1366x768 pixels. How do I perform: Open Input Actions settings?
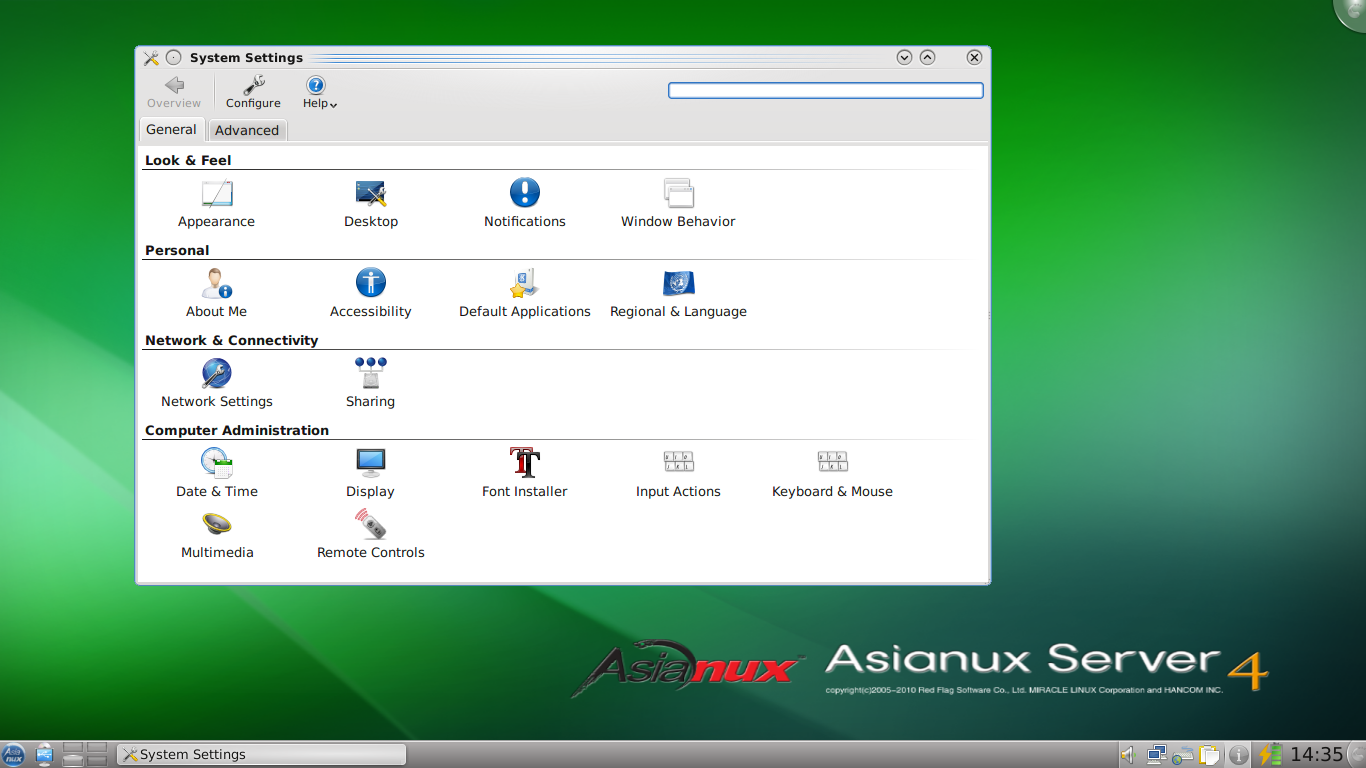pyautogui.click(x=678, y=474)
